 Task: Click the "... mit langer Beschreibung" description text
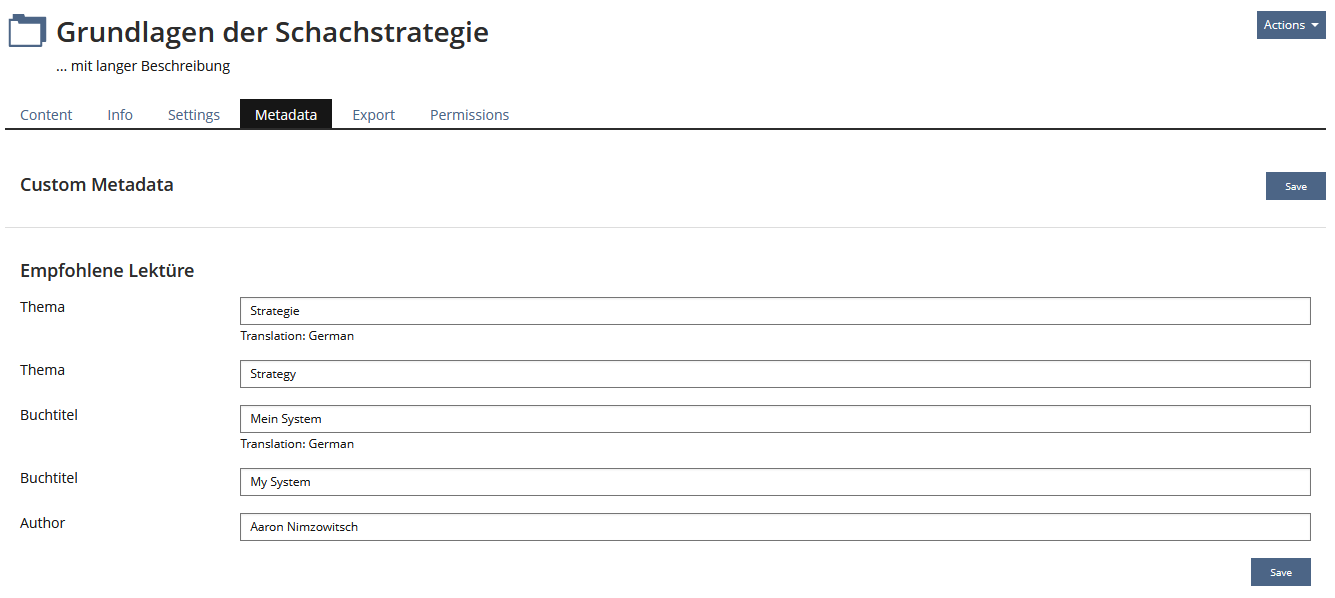pyautogui.click(x=143, y=66)
